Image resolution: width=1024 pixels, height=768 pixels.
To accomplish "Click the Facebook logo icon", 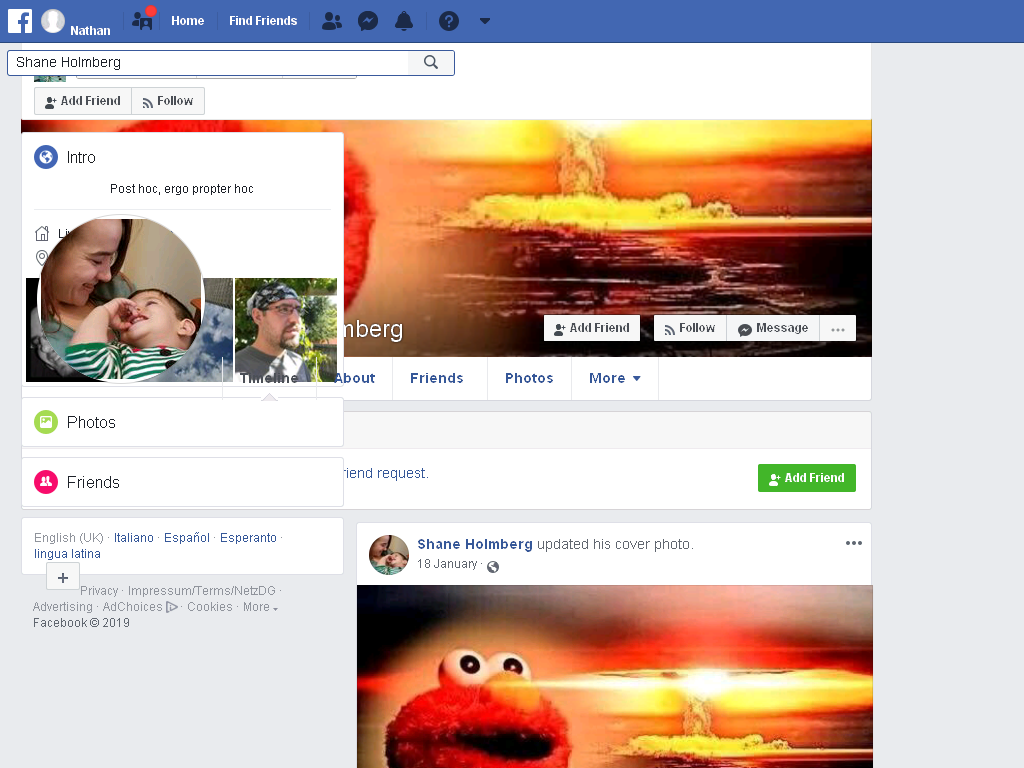I will click(x=20, y=21).
